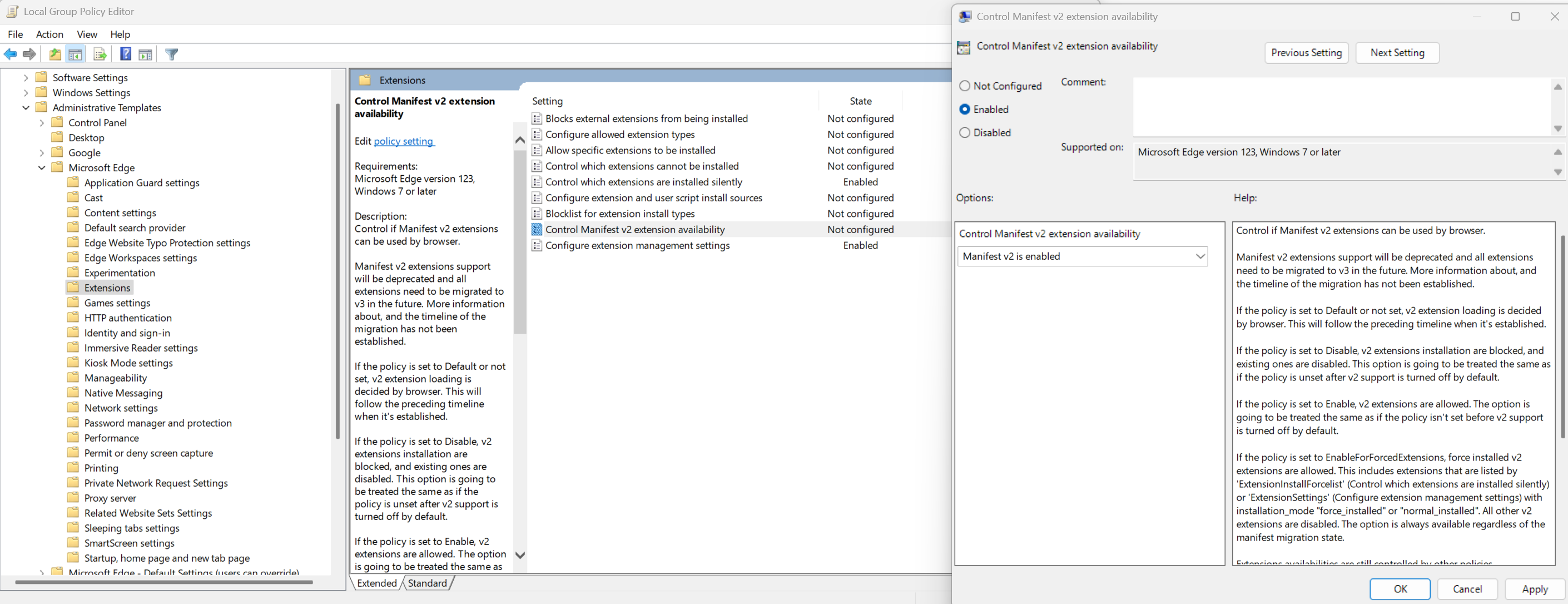
Task: Click the State column header
Action: pos(861,101)
